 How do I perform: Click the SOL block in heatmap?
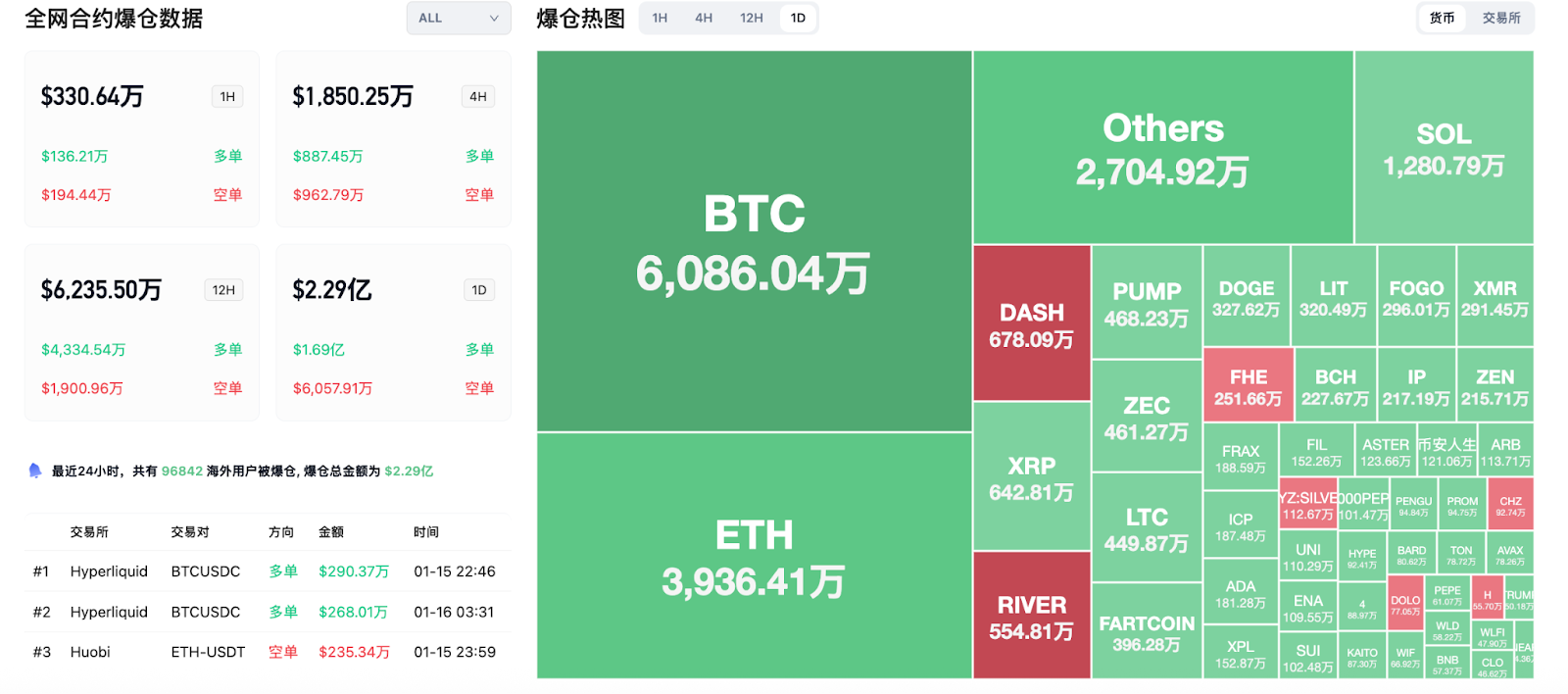(x=1443, y=147)
